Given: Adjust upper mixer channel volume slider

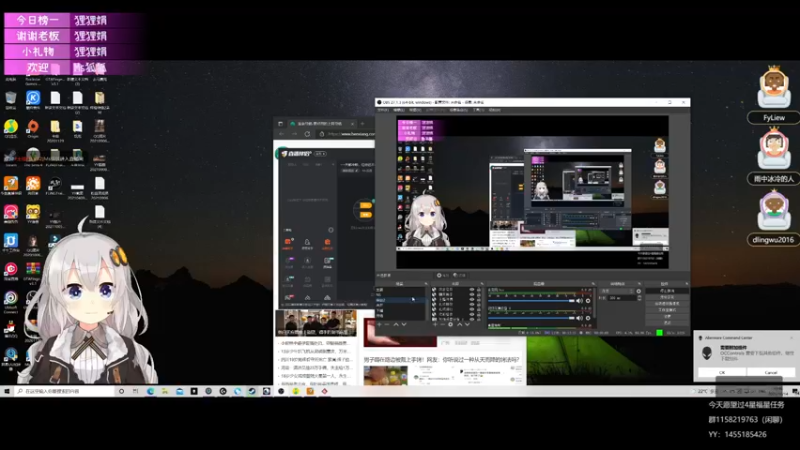Looking at the screenshot, I should click(531, 301).
